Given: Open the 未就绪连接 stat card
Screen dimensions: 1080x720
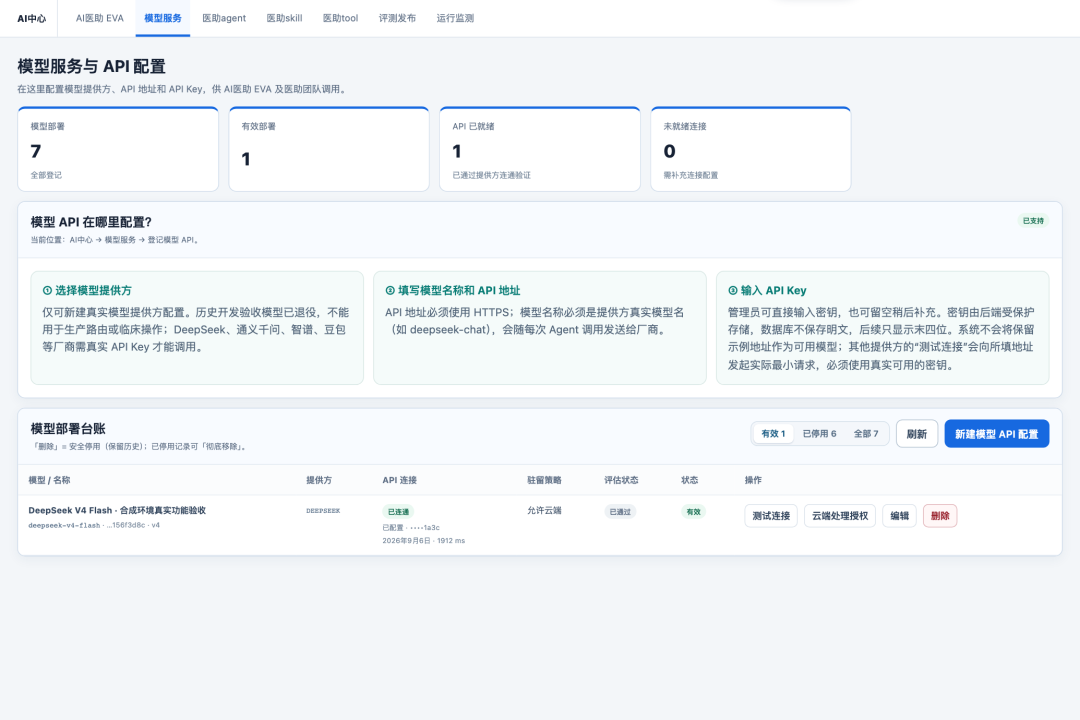Looking at the screenshot, I should click(x=751, y=149).
